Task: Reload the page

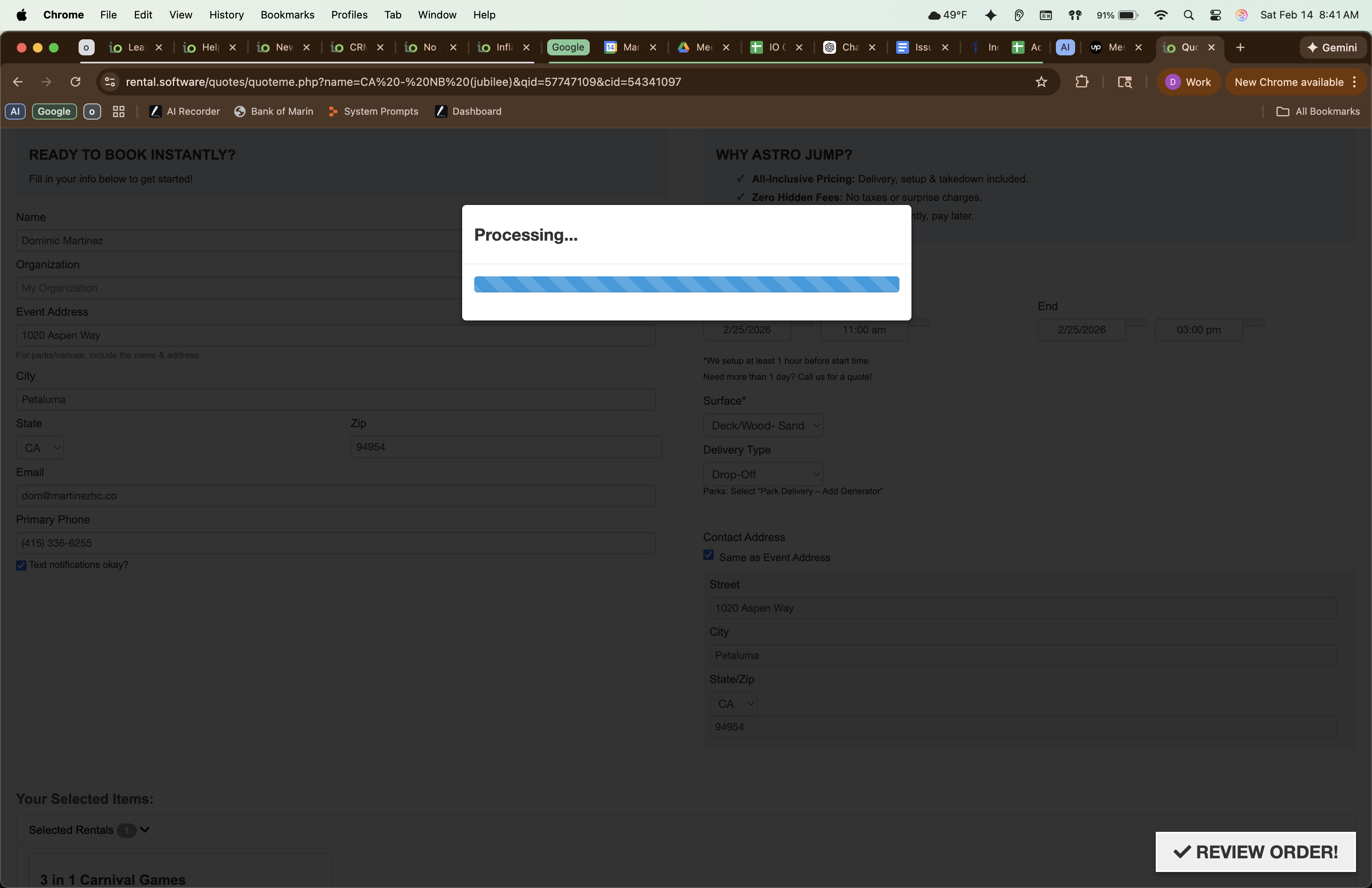Action: click(75, 82)
